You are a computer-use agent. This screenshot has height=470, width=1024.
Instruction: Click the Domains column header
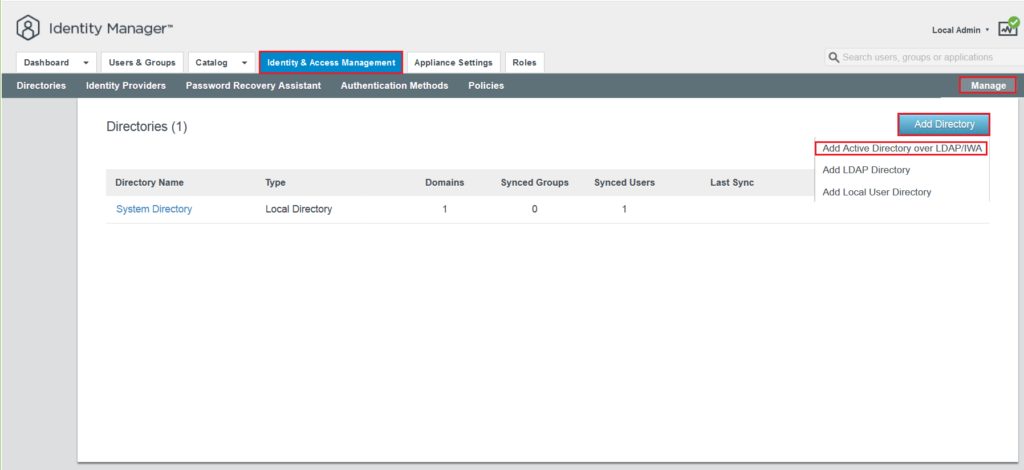445,183
